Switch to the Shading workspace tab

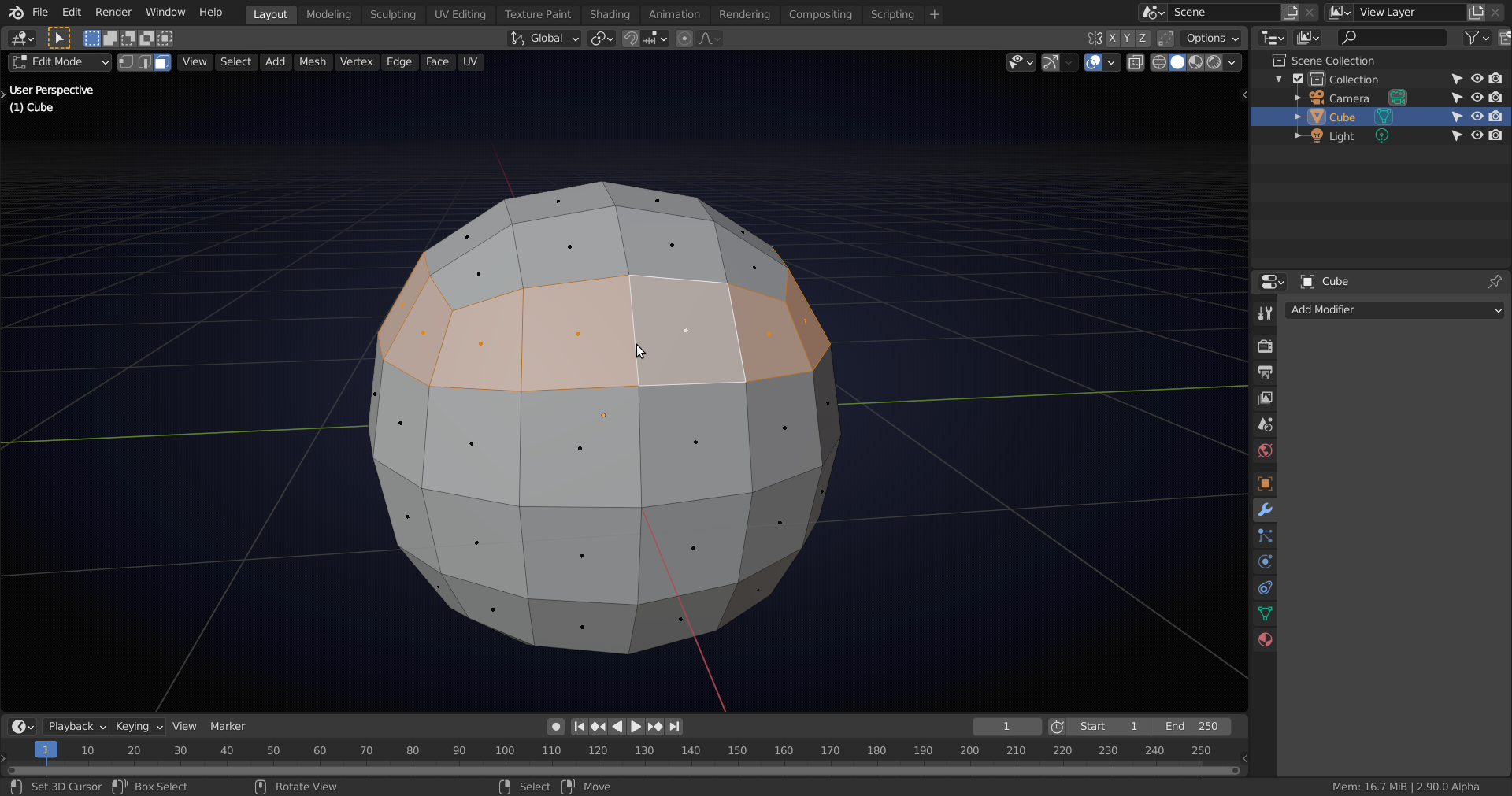(610, 13)
